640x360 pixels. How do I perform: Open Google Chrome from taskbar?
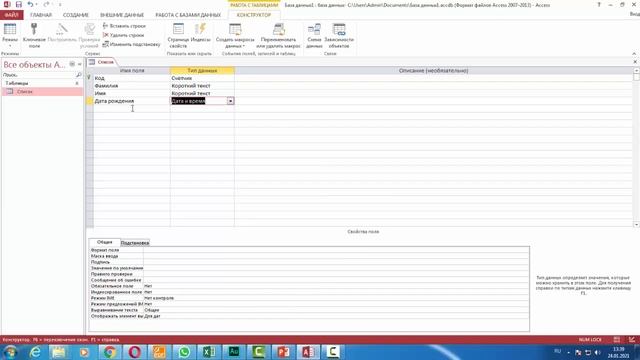(109, 352)
